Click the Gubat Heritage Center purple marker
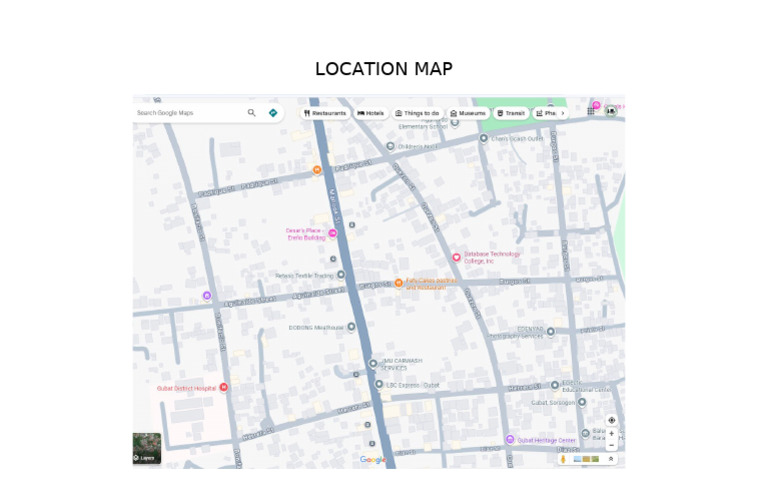768x503 pixels. pyautogui.click(x=510, y=439)
